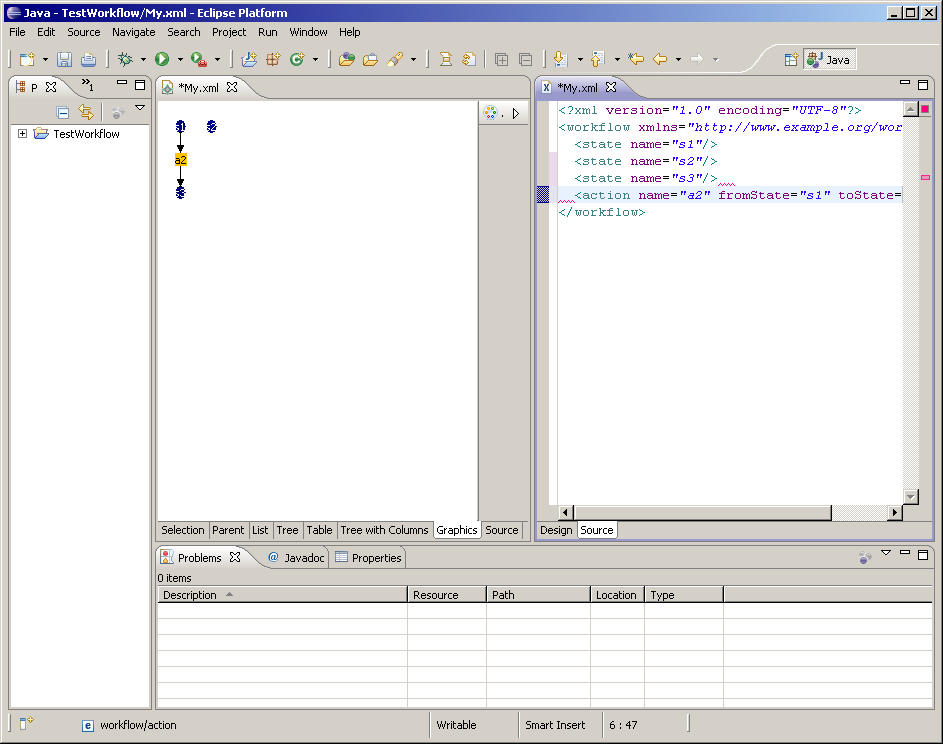Select the Java perspective button
This screenshot has height=744, width=943.
click(829, 60)
